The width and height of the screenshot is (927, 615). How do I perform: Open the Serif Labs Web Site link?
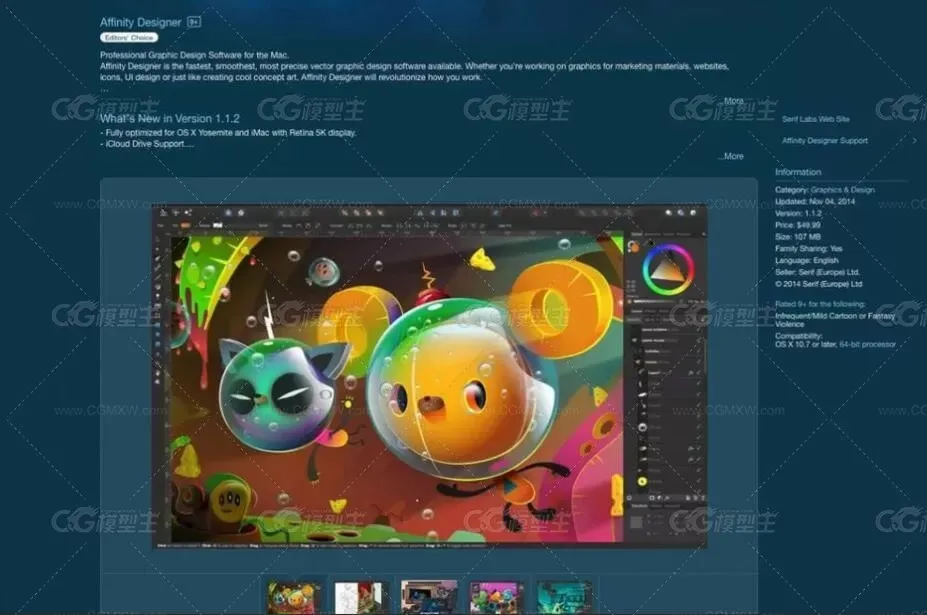(x=815, y=119)
